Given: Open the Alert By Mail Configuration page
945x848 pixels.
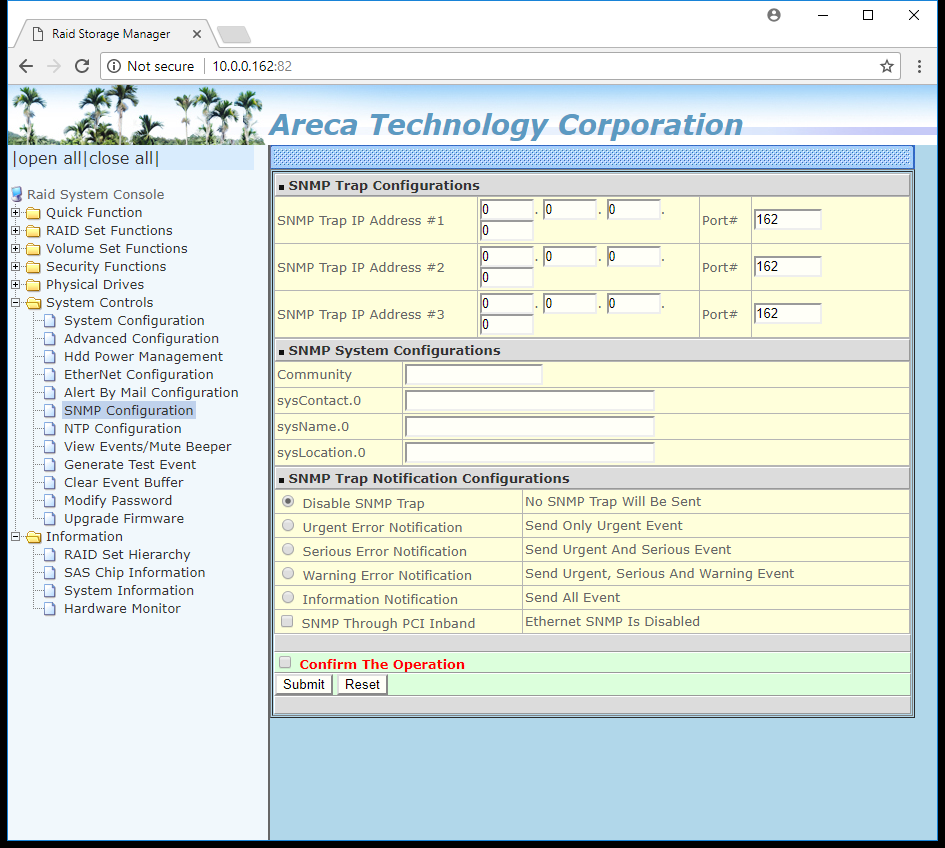Looking at the screenshot, I should 151,392.
